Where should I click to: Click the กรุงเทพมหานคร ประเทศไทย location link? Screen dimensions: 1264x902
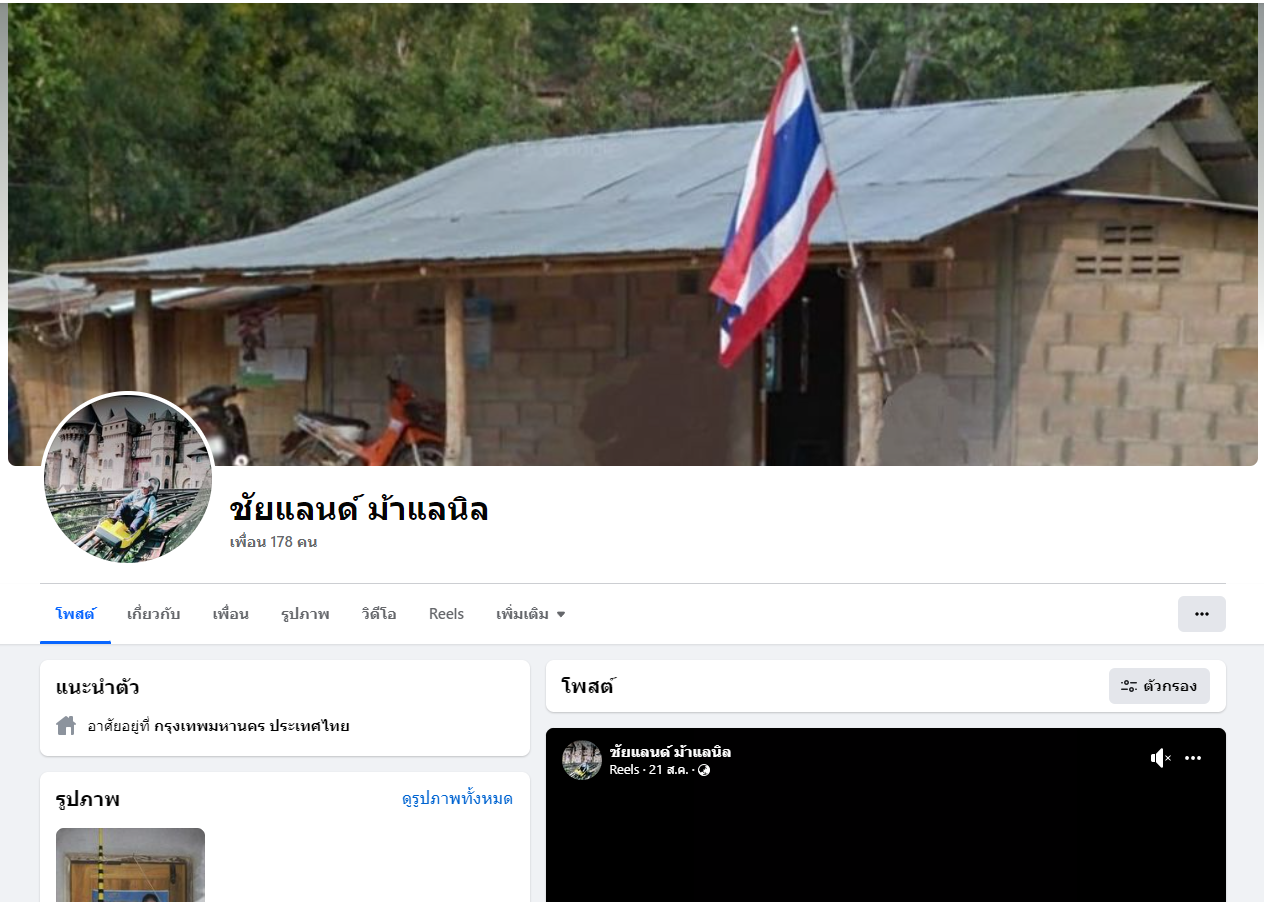pyautogui.click(x=252, y=726)
